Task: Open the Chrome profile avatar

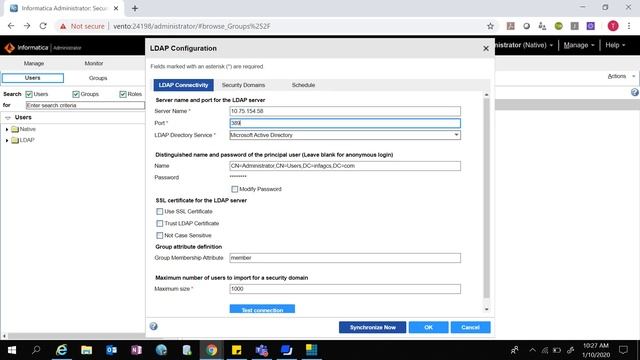Action: coord(613,26)
